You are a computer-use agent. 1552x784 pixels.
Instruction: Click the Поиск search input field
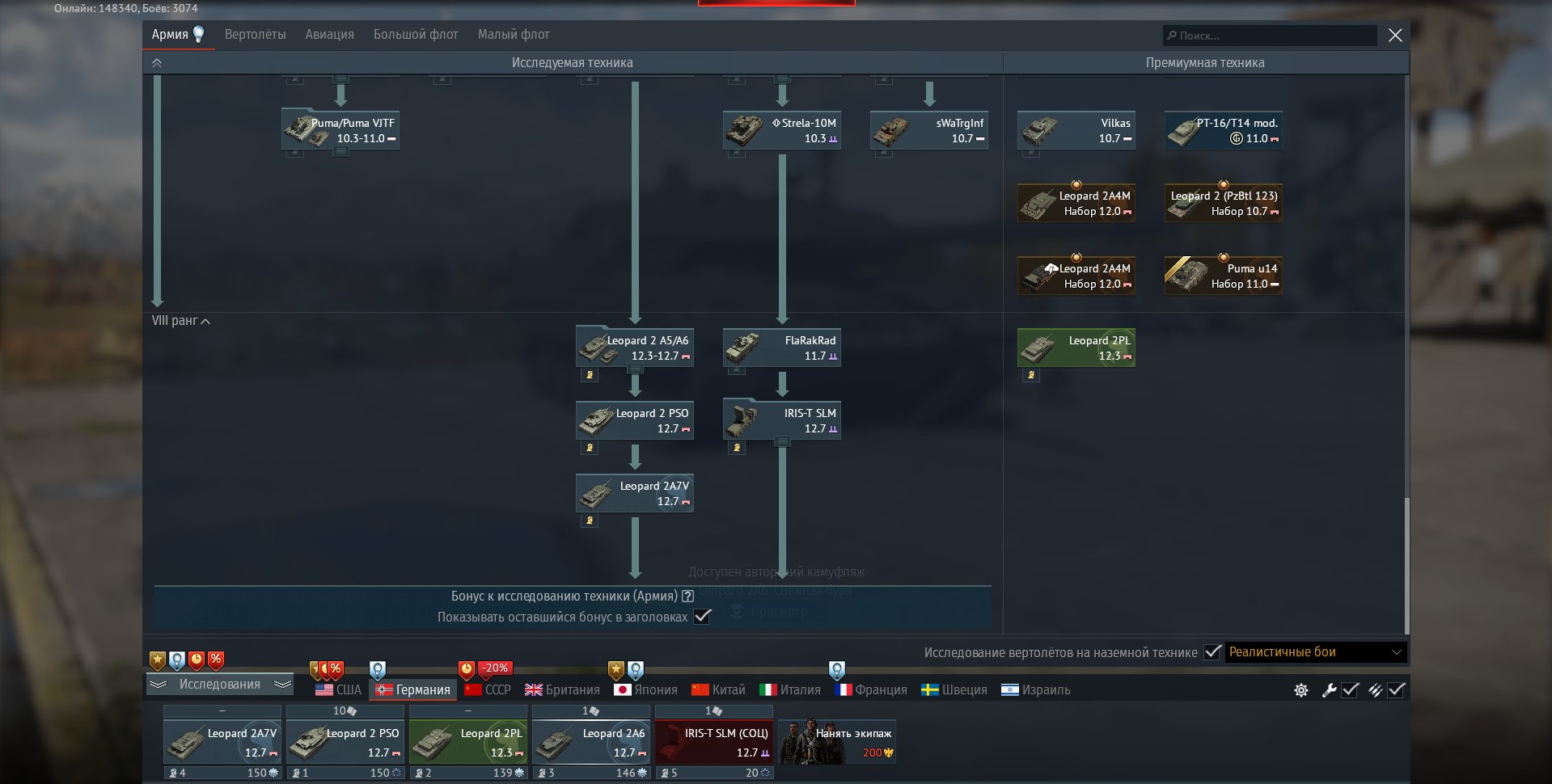click(x=1270, y=36)
